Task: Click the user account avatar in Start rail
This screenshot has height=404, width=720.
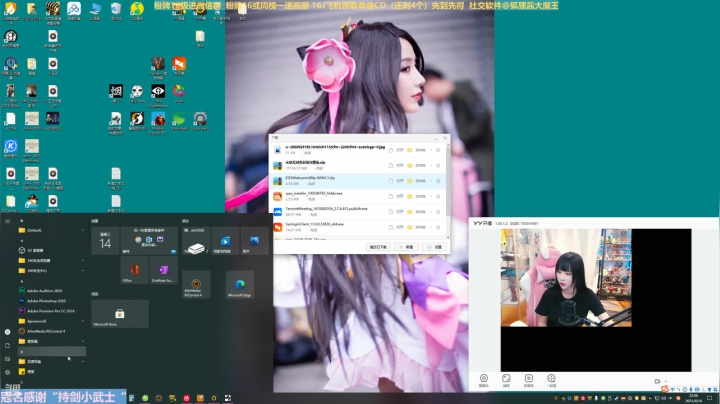Action: pyautogui.click(x=7, y=331)
